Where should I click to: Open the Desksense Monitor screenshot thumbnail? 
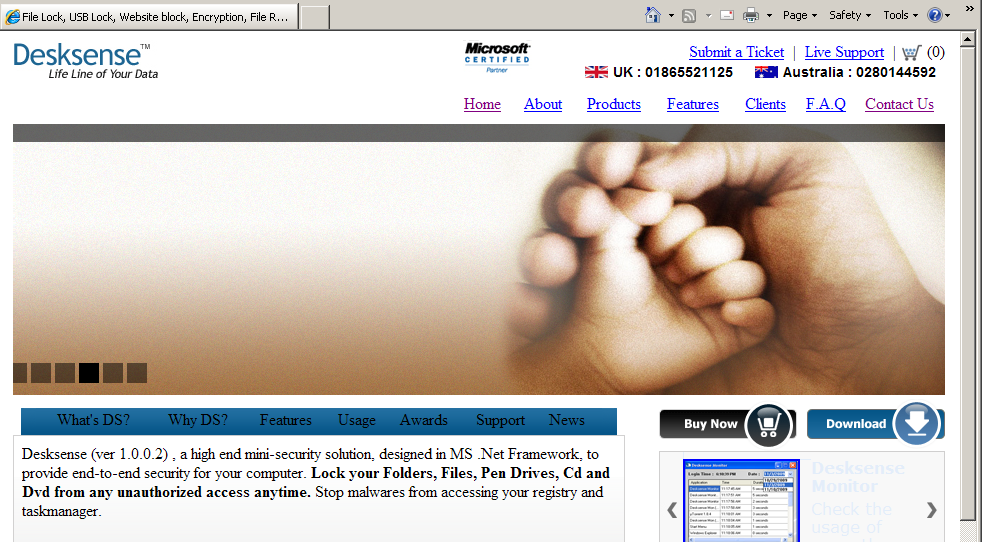pos(741,500)
